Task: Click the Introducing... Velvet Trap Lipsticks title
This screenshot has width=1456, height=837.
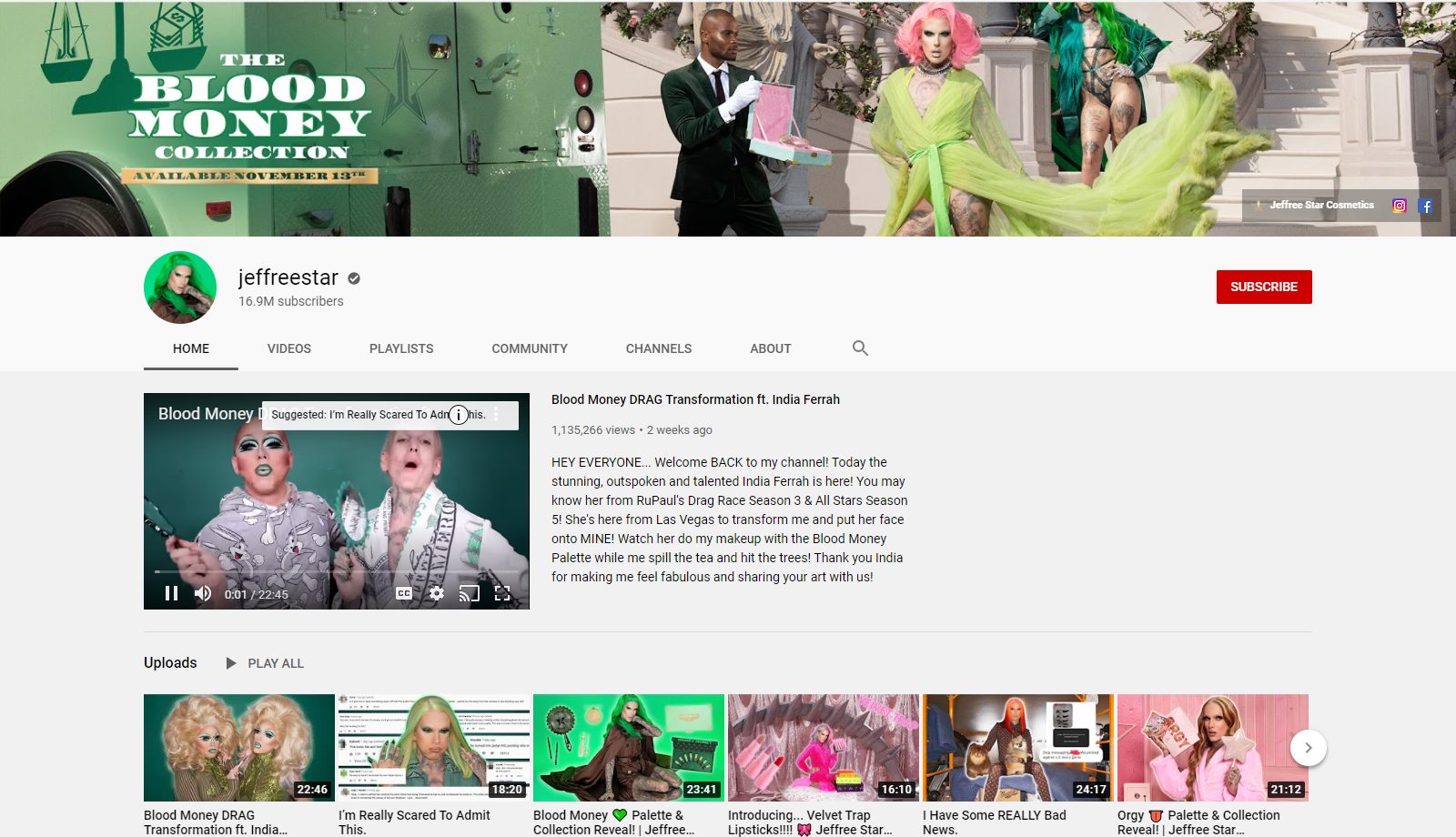Action: pos(810,822)
